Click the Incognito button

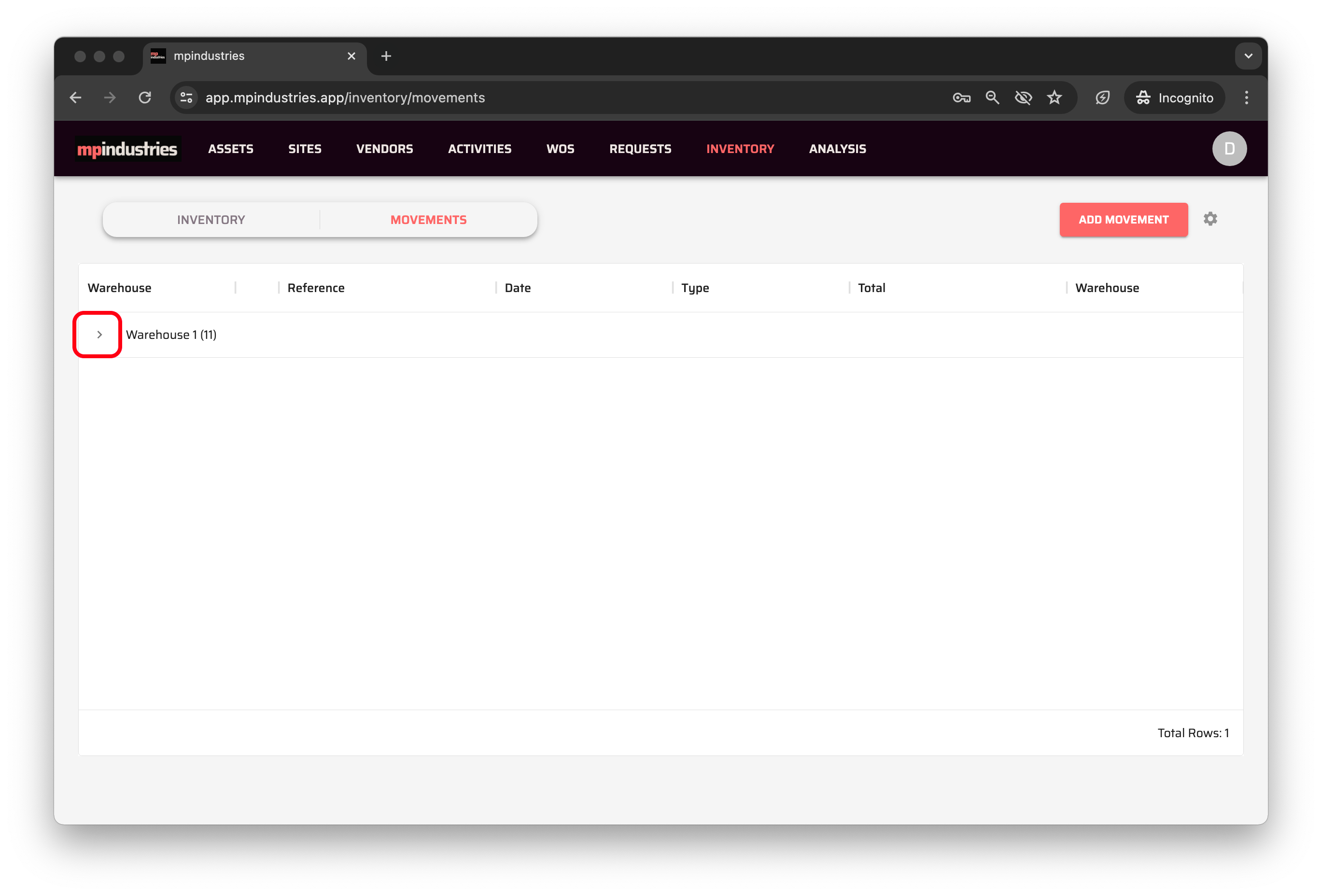tap(1174, 98)
